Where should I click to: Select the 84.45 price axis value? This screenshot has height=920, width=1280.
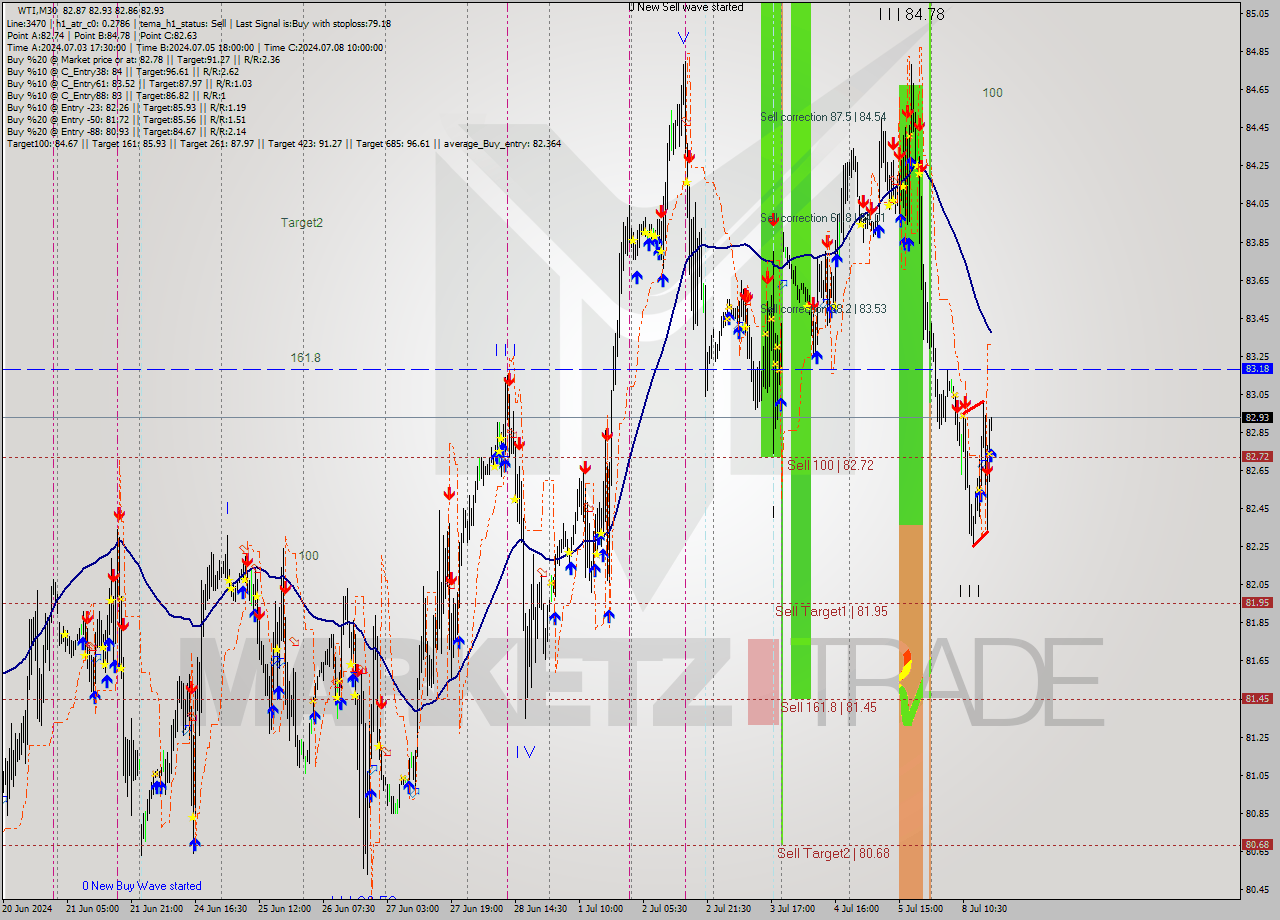pos(1256,128)
